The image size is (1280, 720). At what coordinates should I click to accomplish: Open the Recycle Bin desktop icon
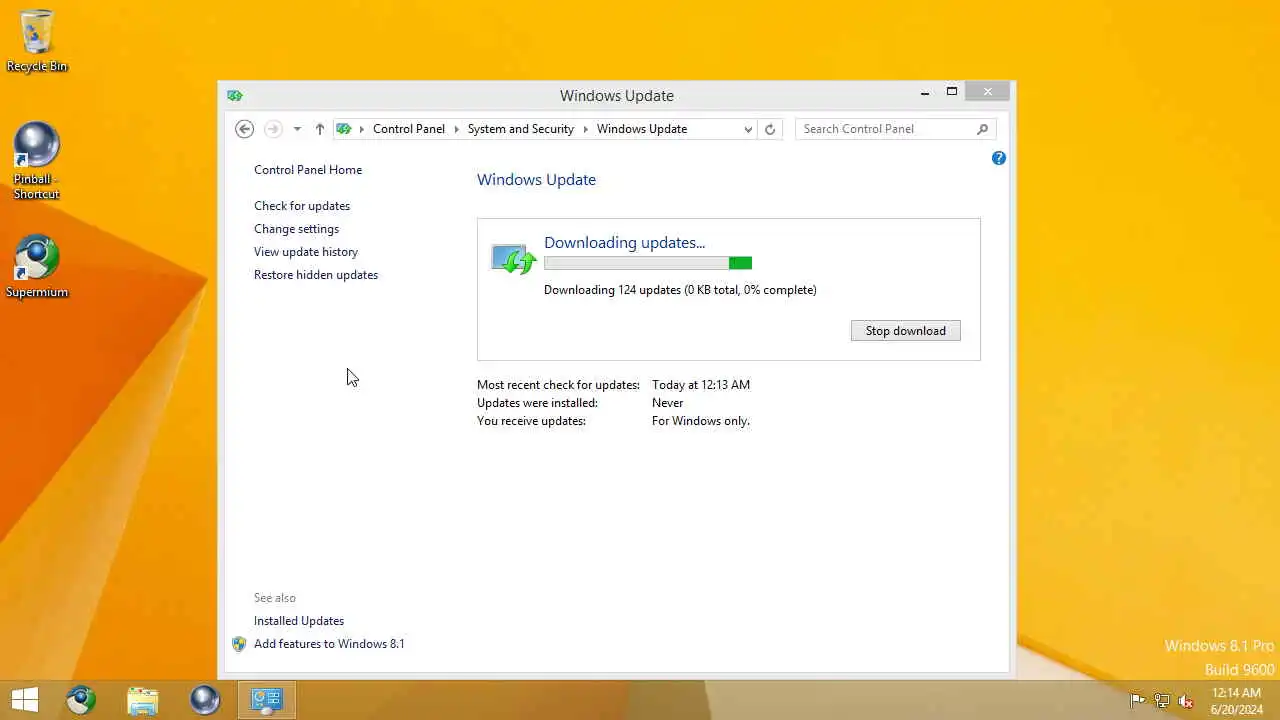[x=37, y=41]
